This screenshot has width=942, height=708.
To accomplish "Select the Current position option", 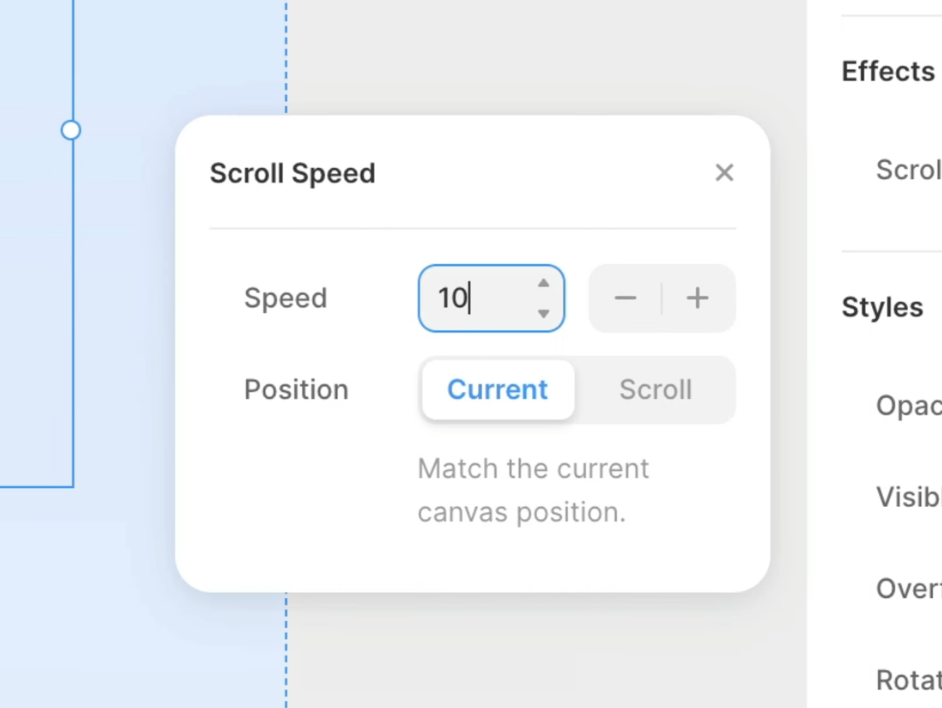I will pyautogui.click(x=497, y=390).
